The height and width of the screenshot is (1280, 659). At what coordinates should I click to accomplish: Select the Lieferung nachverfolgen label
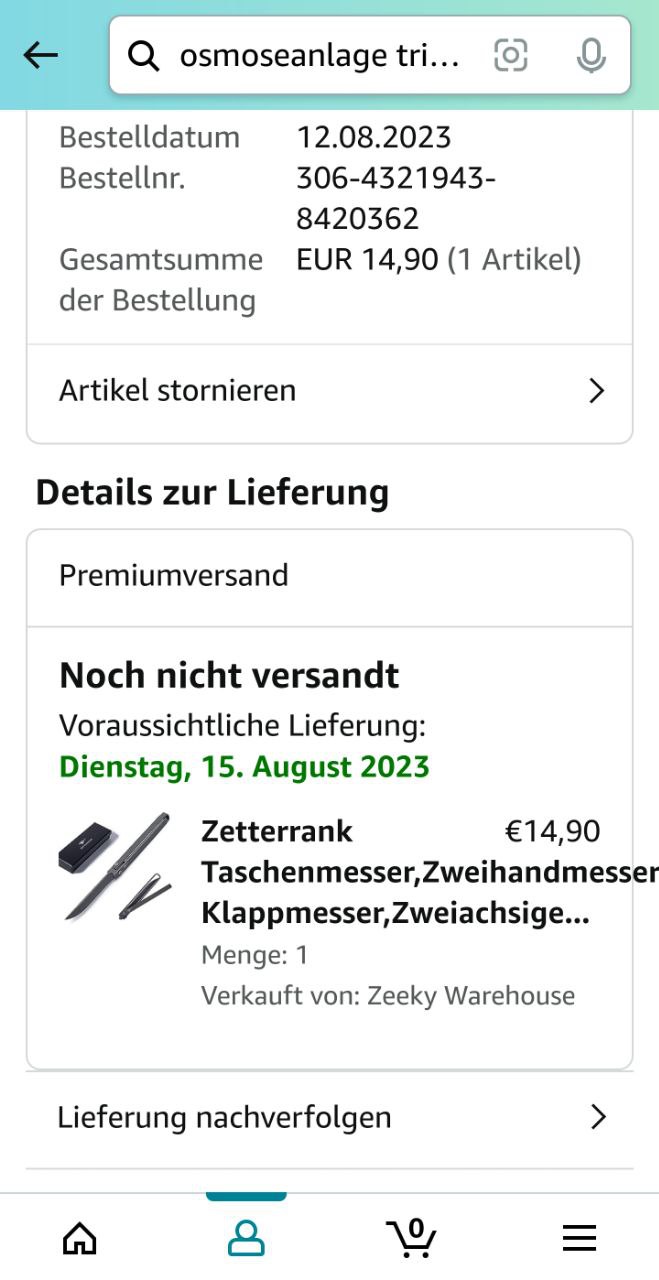coord(224,1117)
